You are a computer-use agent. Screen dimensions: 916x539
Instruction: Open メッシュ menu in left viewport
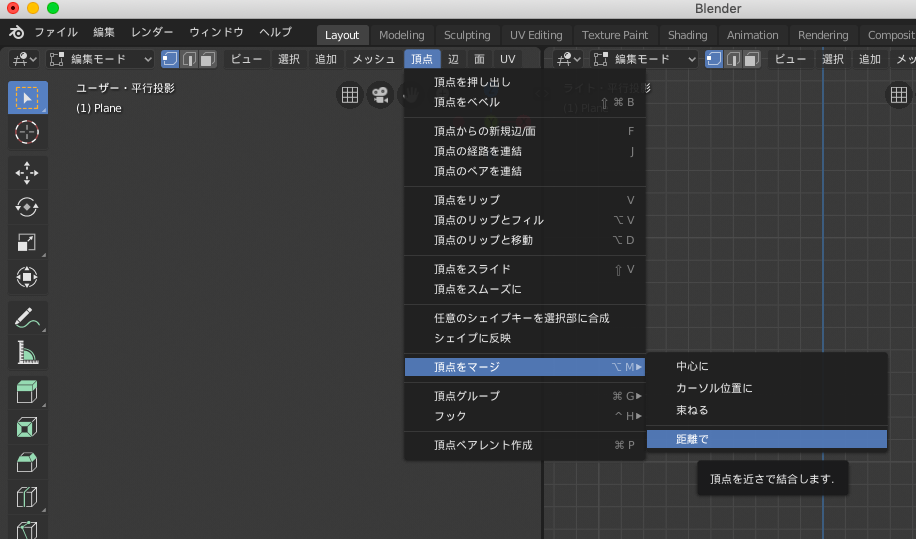(x=373, y=59)
